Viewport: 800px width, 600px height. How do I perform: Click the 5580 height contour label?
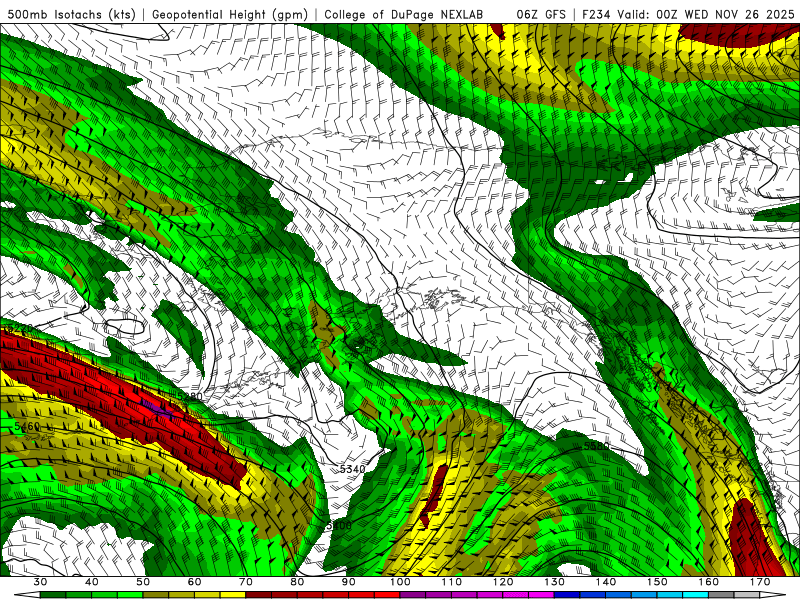coord(596,446)
